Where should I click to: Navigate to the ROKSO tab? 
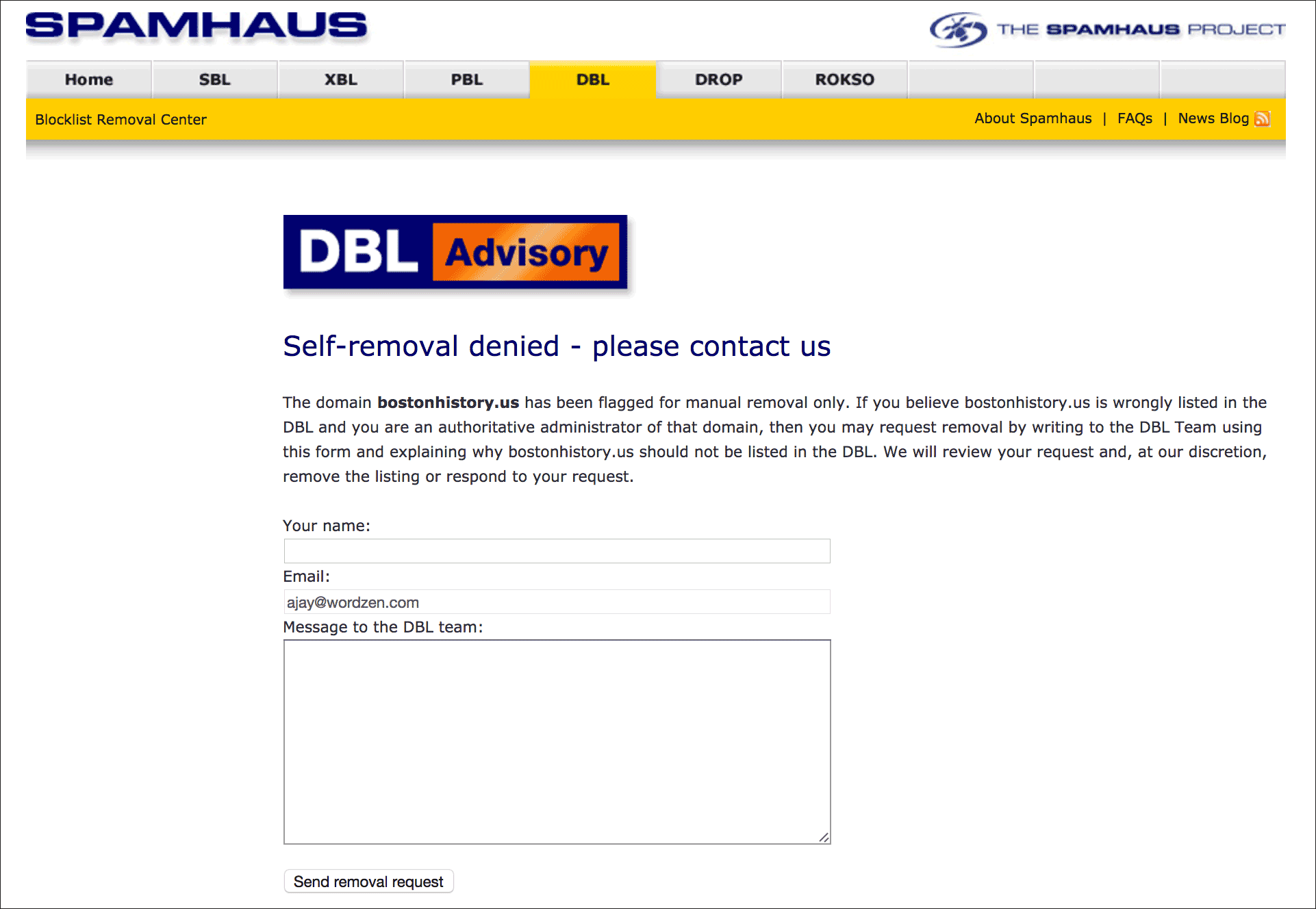click(845, 79)
